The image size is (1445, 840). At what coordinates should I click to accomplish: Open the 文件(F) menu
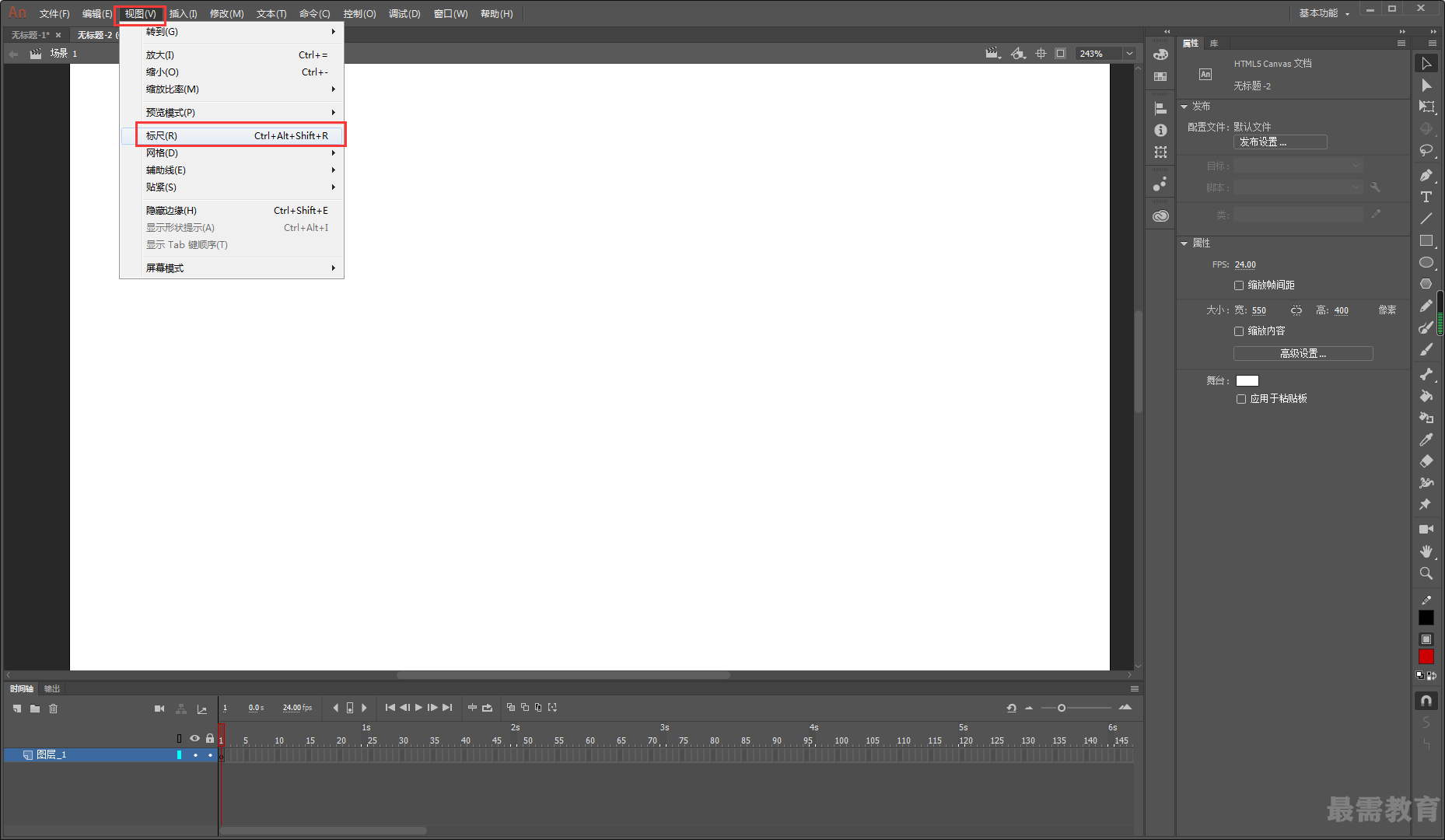click(x=54, y=14)
